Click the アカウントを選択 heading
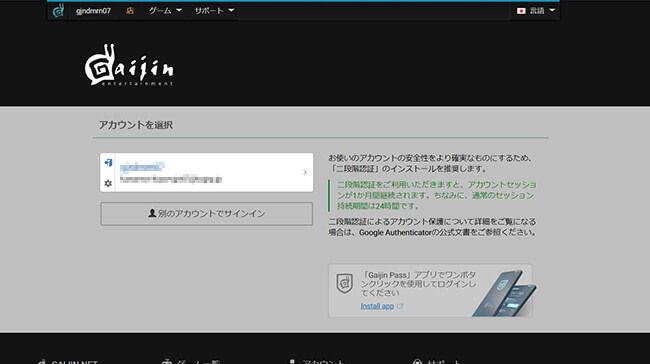This screenshot has height=364, width=650. tap(136, 125)
